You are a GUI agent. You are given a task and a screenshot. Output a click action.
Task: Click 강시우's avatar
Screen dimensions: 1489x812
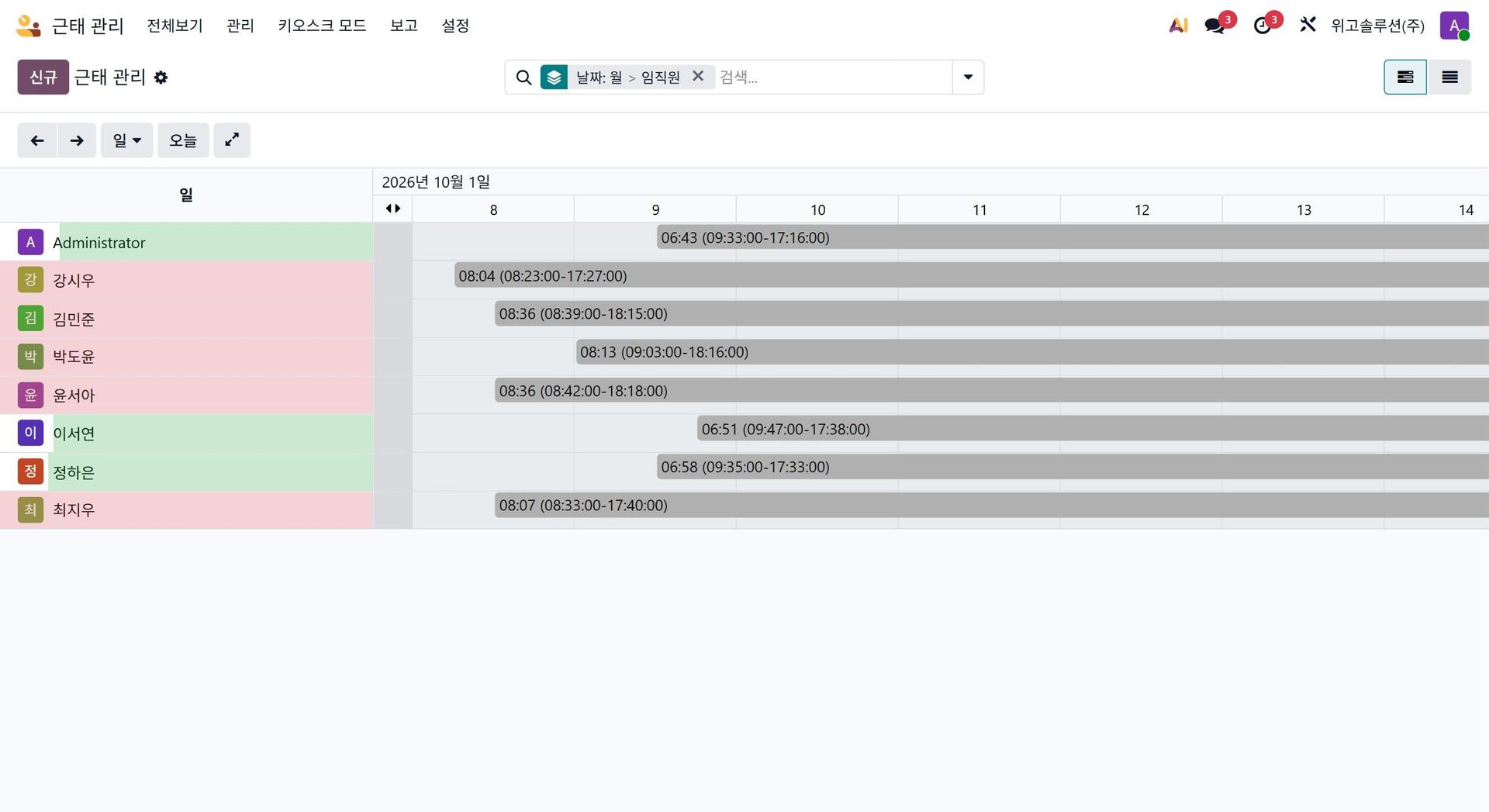[30, 280]
